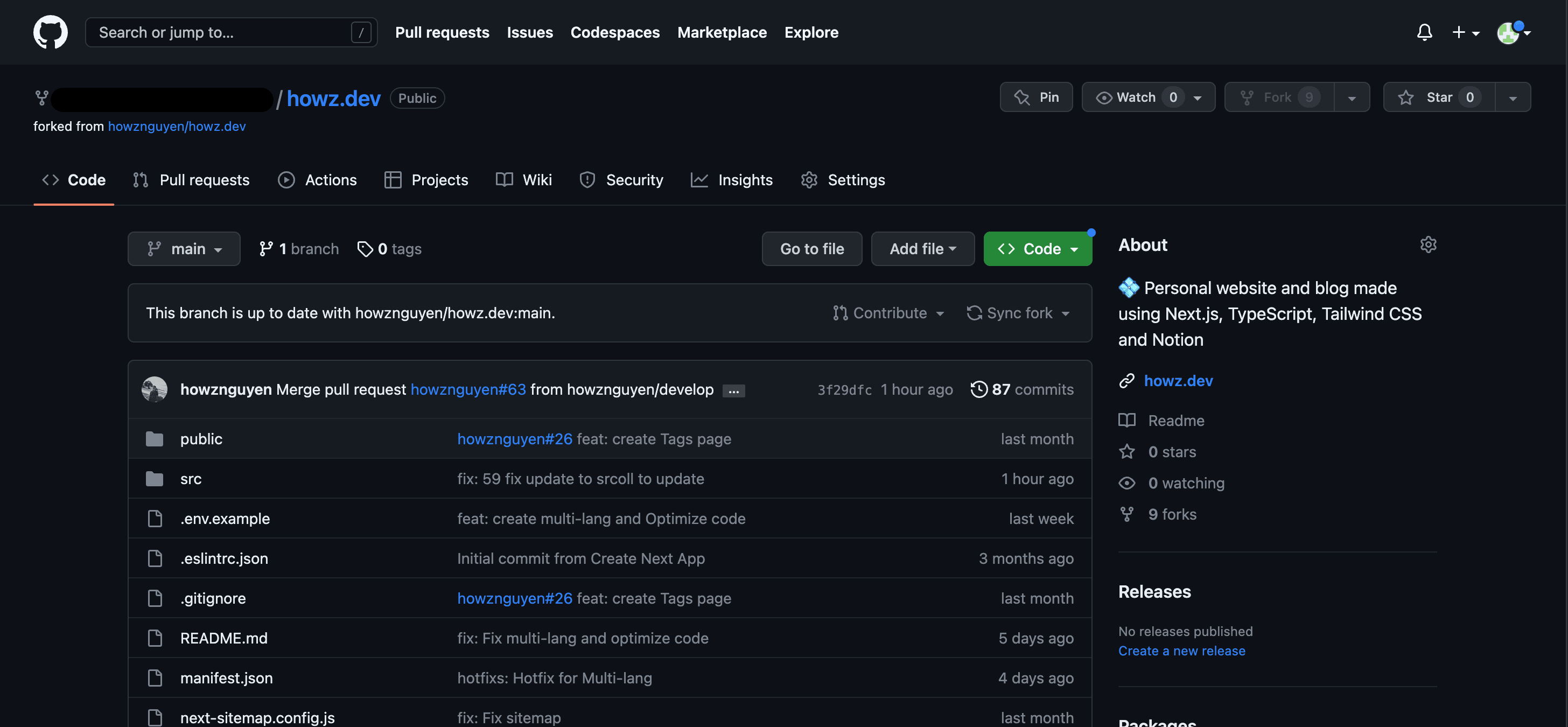Open the Security tab
Viewport: 1568px width, 727px height.
click(x=621, y=180)
